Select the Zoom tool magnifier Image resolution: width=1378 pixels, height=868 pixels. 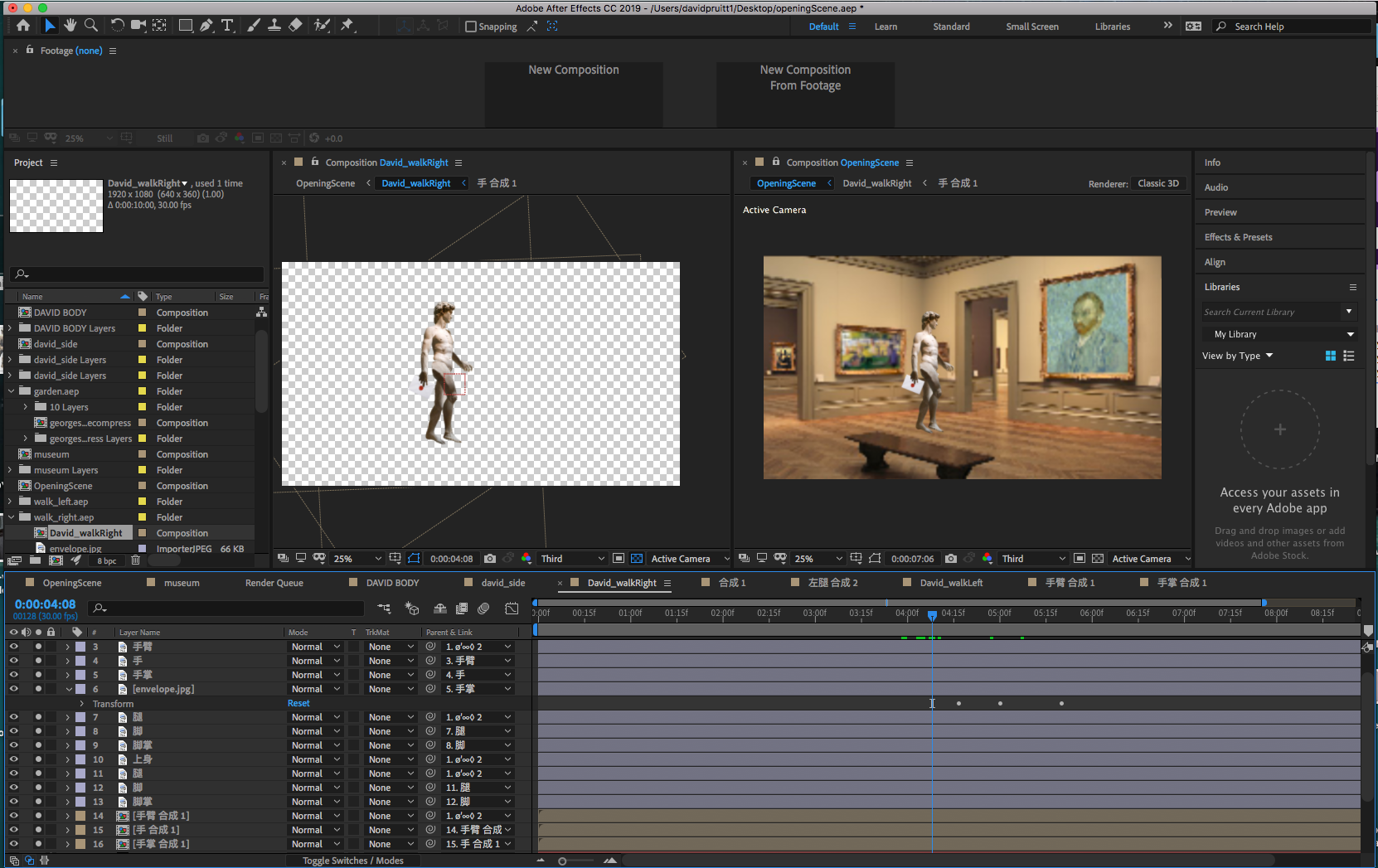[x=91, y=26]
